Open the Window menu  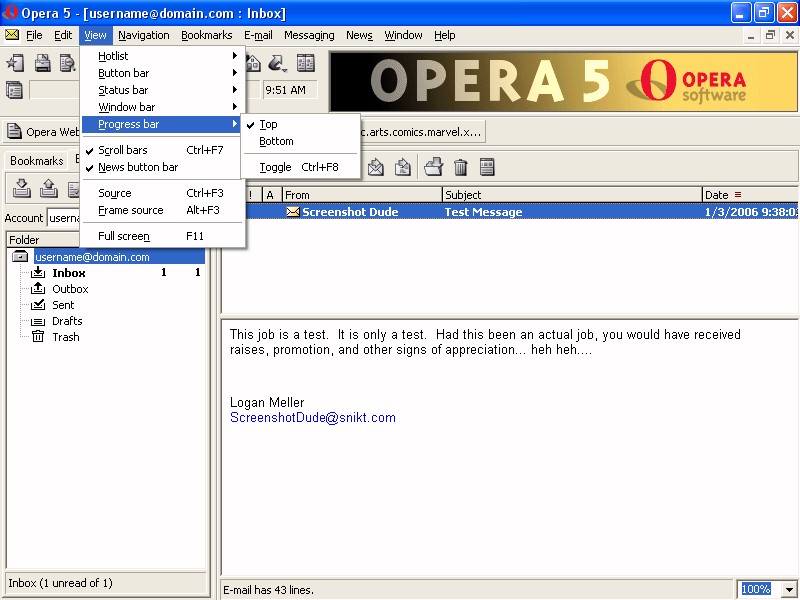[404, 35]
